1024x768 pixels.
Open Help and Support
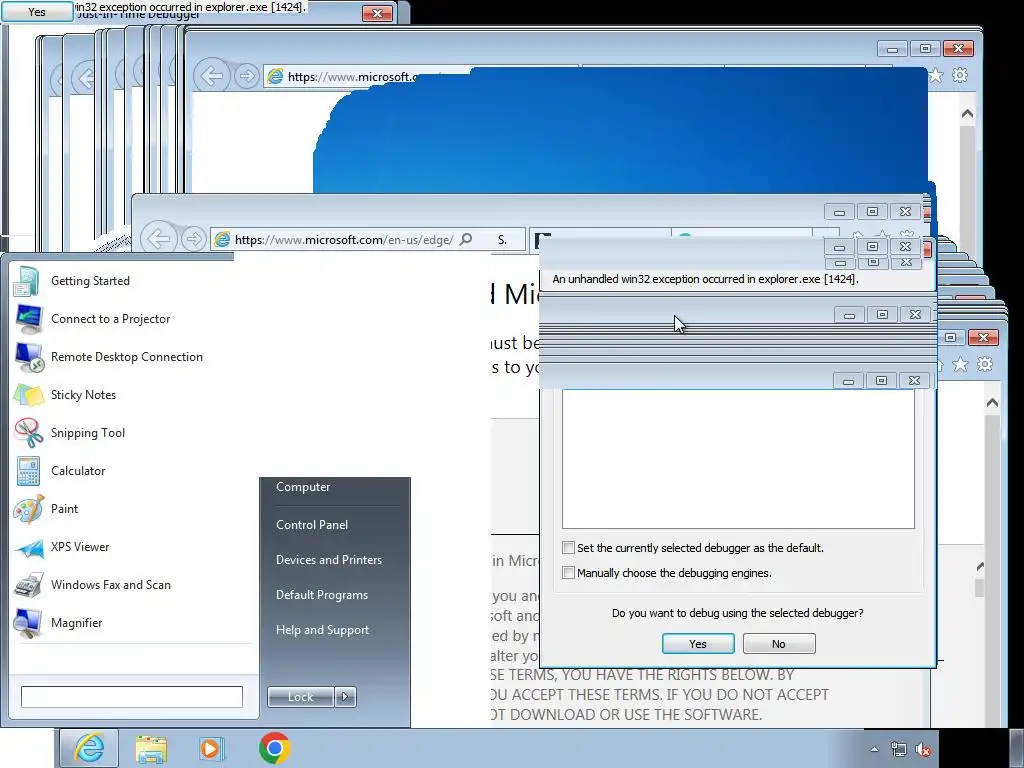322,630
